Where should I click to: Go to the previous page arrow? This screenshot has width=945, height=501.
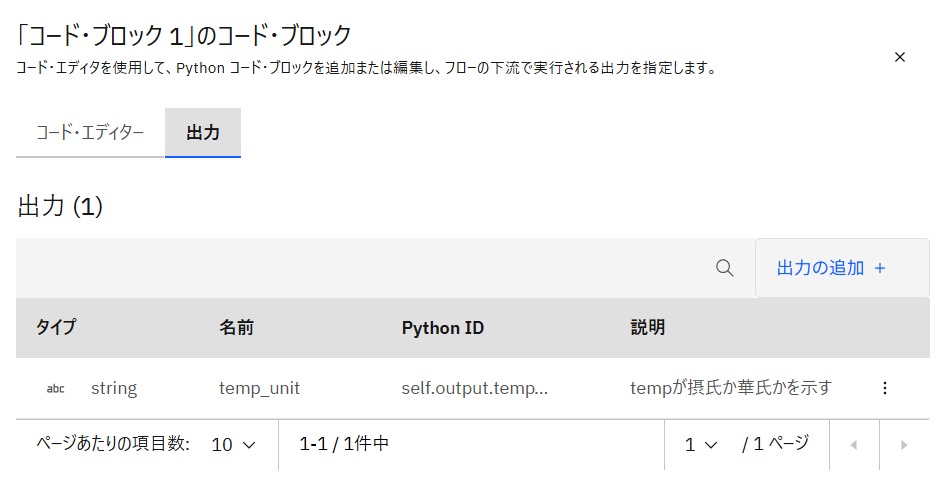[x=853, y=445]
